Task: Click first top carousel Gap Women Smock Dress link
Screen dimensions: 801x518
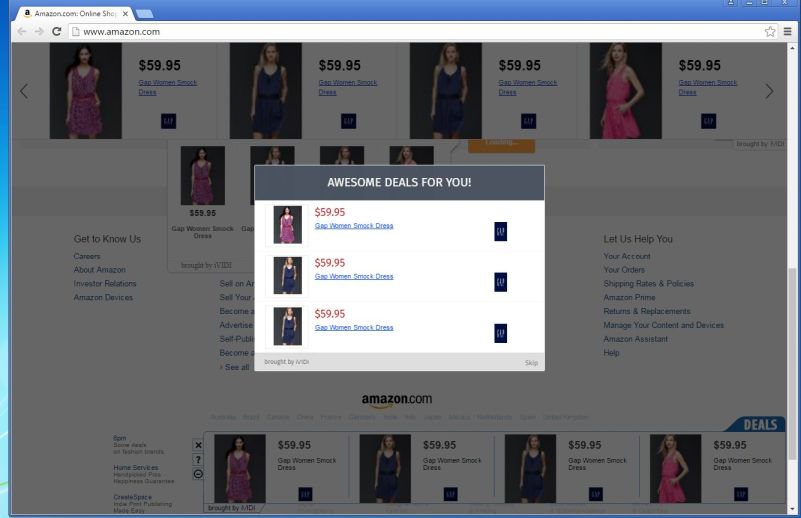Action: tap(168, 87)
